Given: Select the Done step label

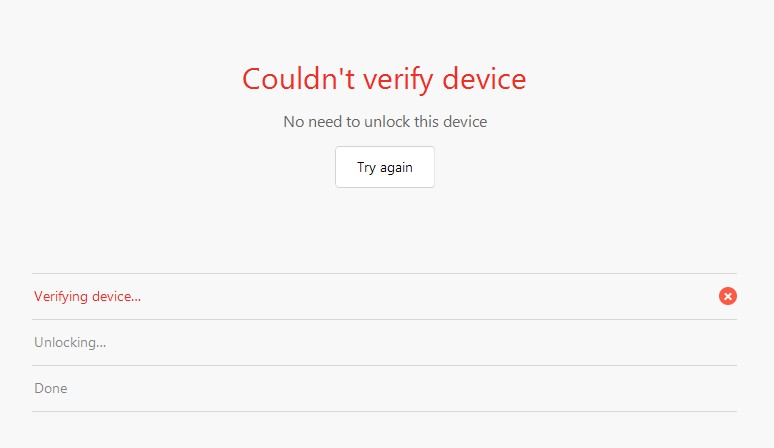Looking at the screenshot, I should pyautogui.click(x=51, y=388).
